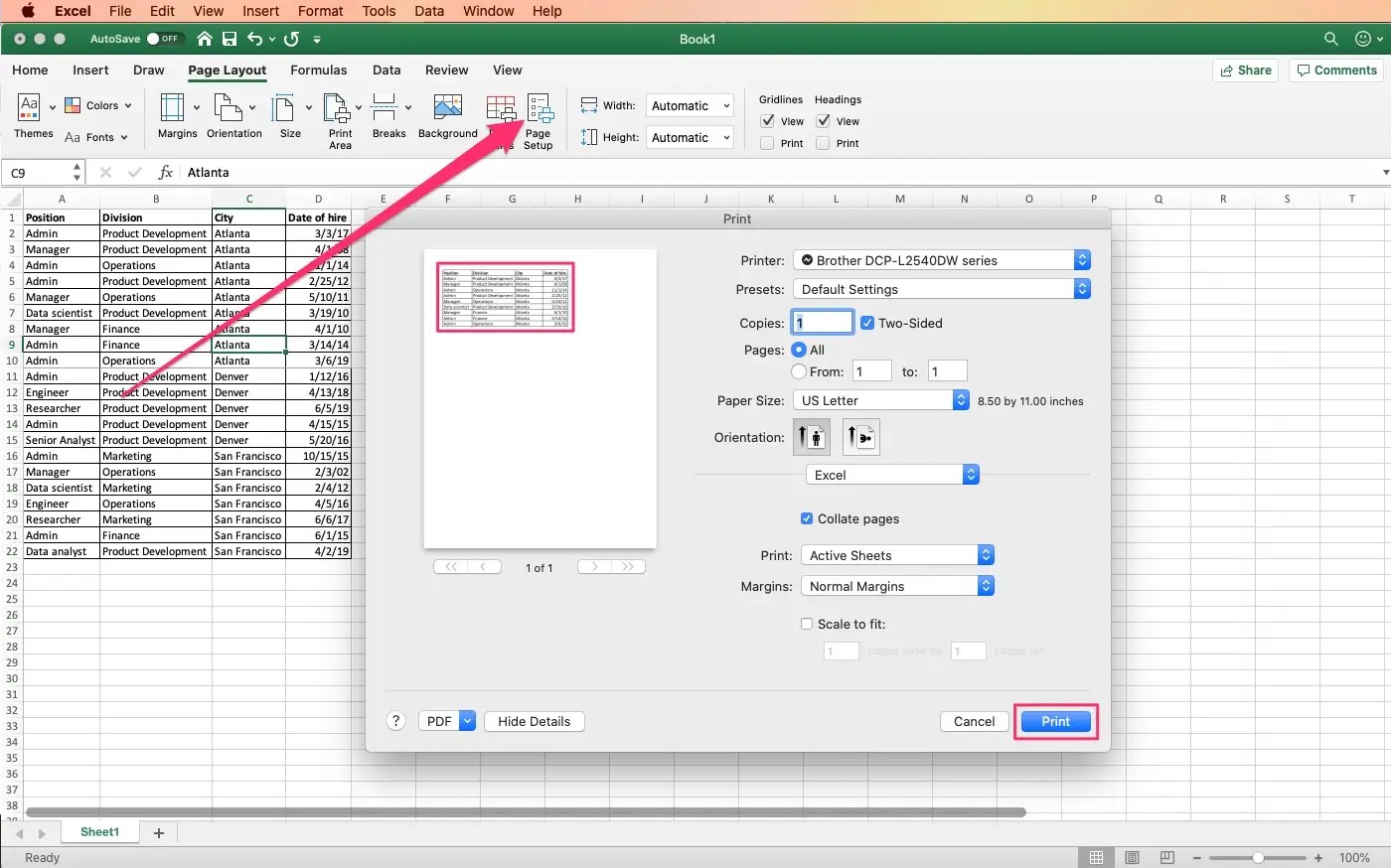
Task: Click the Cancel button
Action: coord(974,721)
